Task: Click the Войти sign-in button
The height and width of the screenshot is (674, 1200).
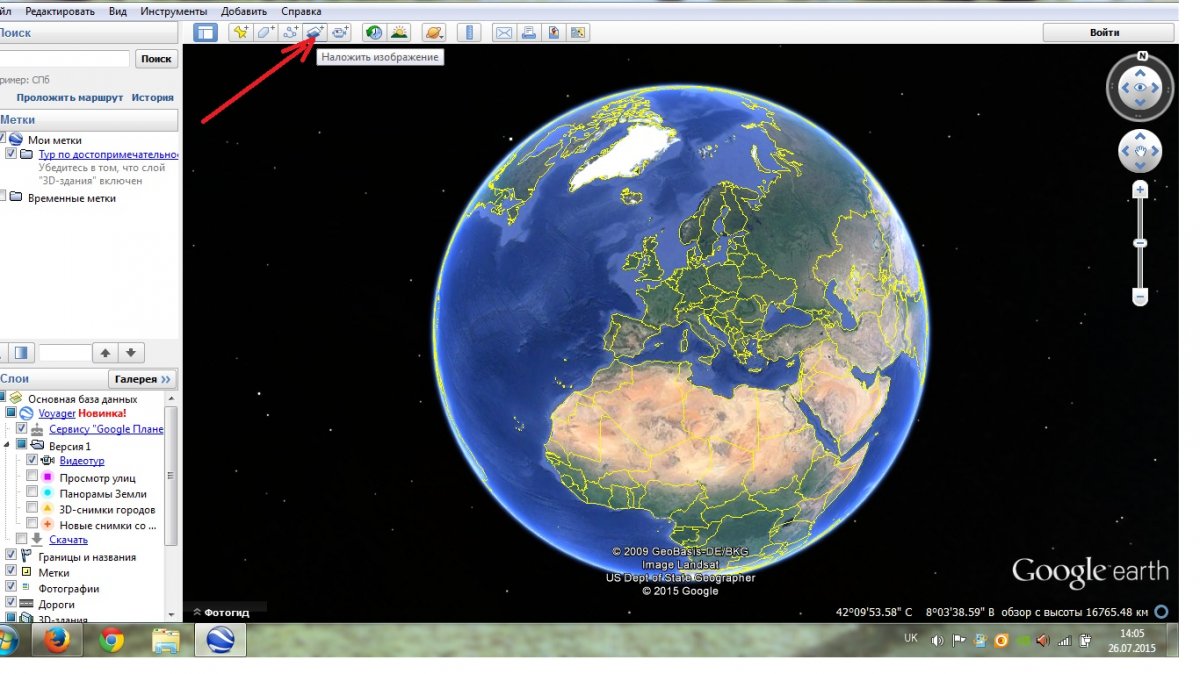Action: pos(1104,33)
